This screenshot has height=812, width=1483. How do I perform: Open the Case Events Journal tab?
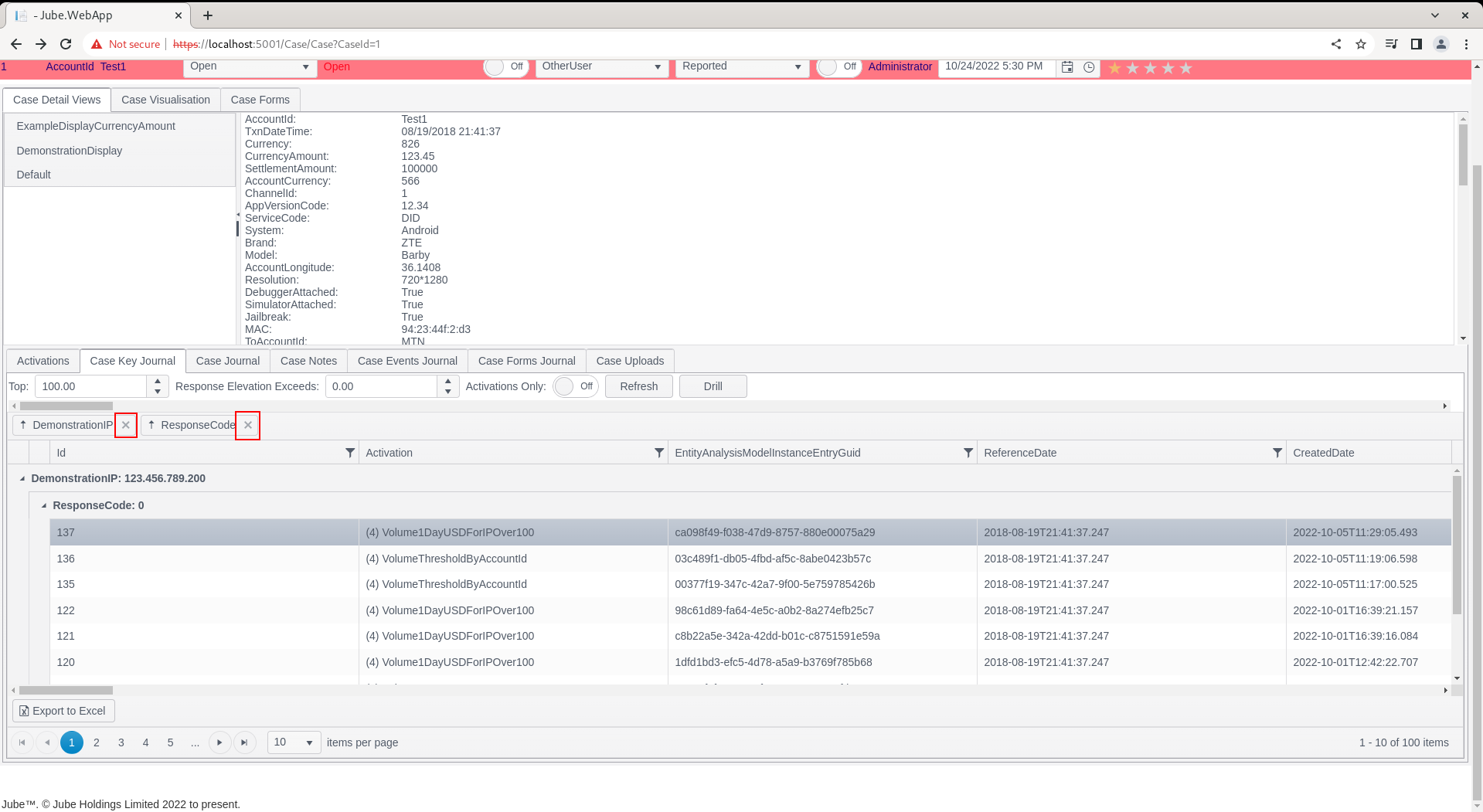point(407,361)
